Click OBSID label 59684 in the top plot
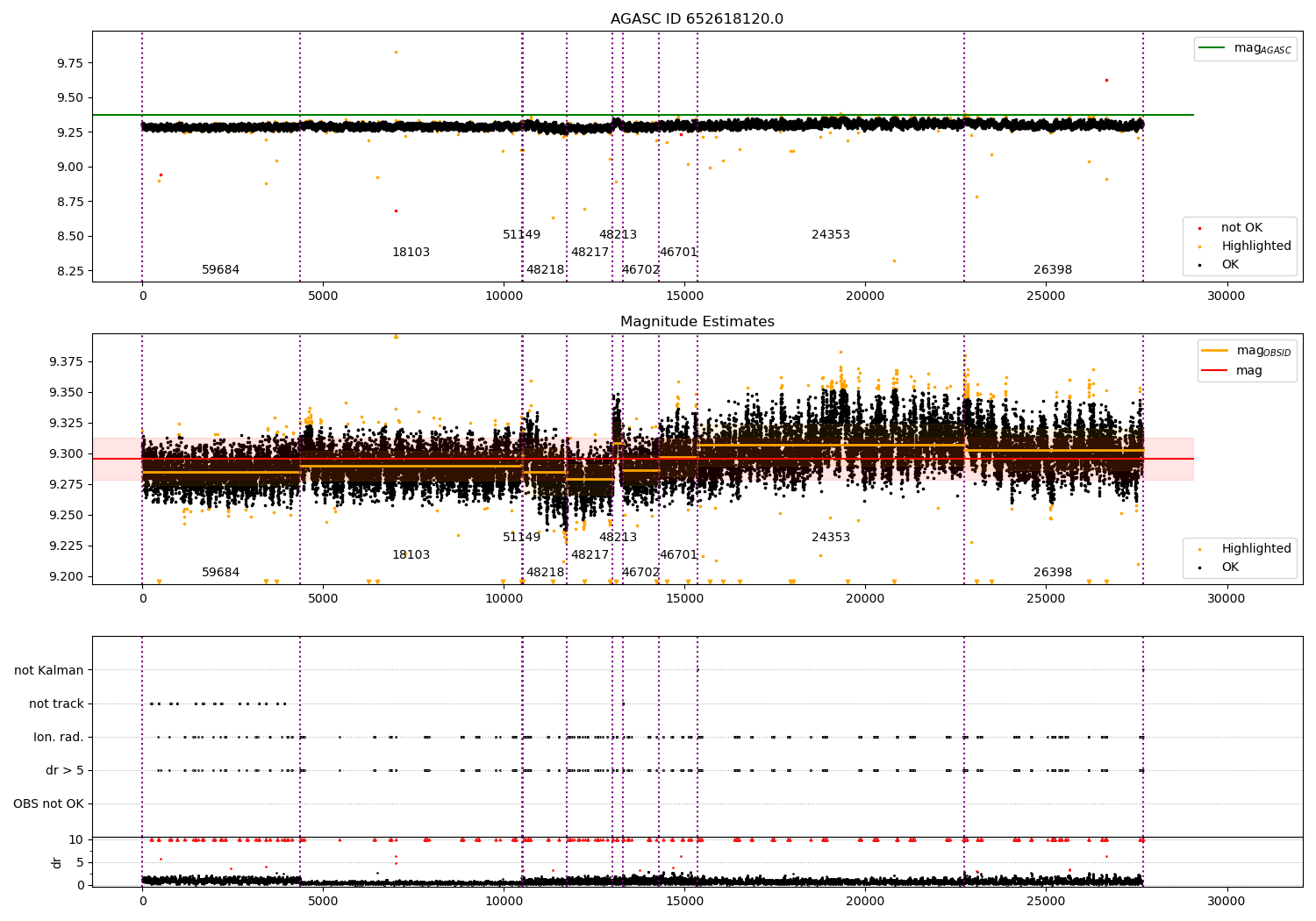 click(x=220, y=270)
